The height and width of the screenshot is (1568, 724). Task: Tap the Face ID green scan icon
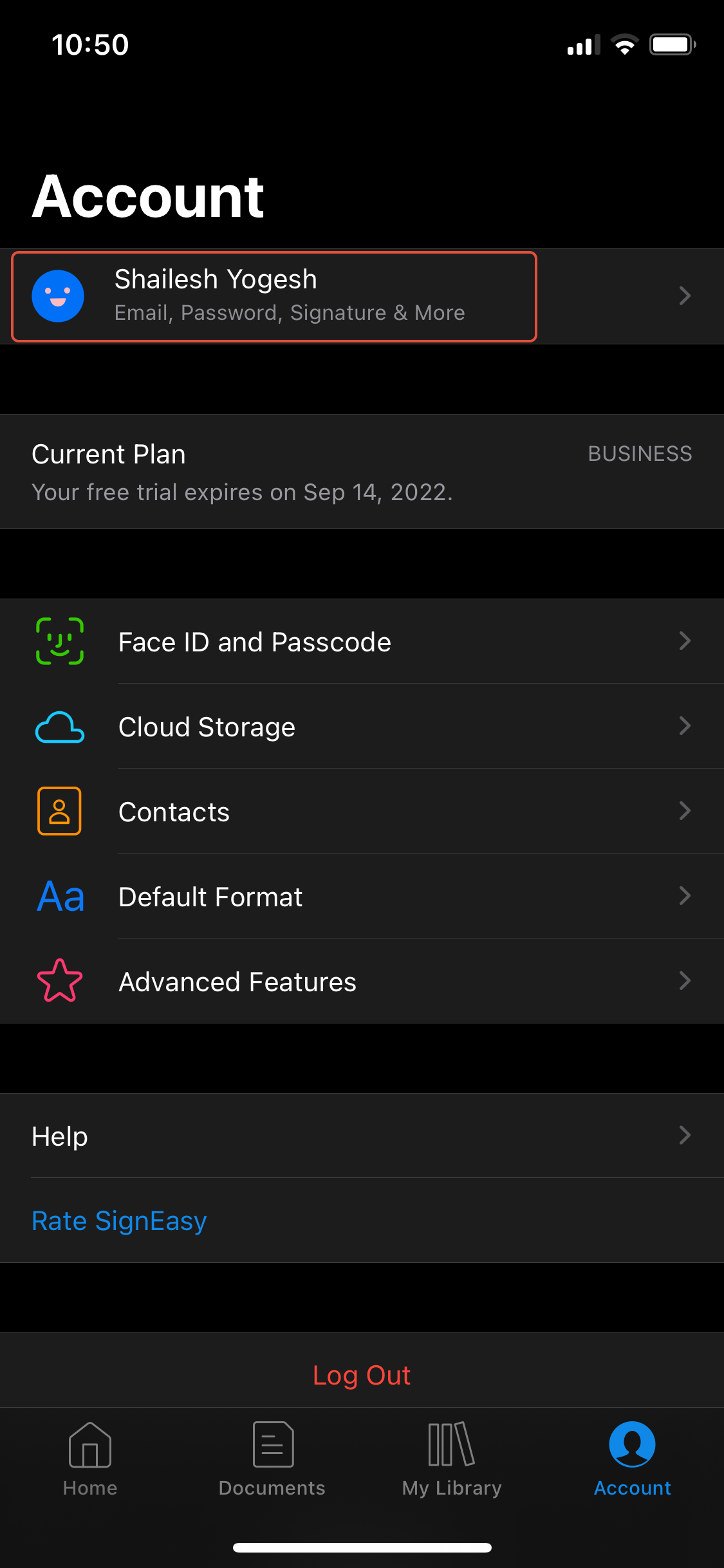pos(60,641)
